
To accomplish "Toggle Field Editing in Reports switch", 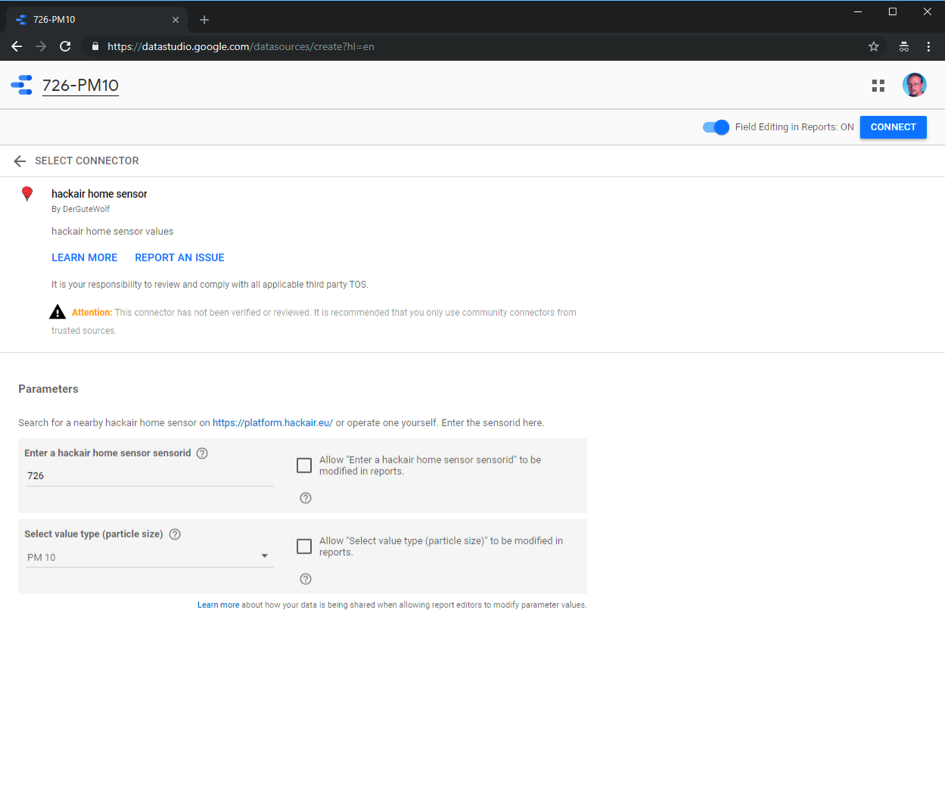I will (716, 127).
